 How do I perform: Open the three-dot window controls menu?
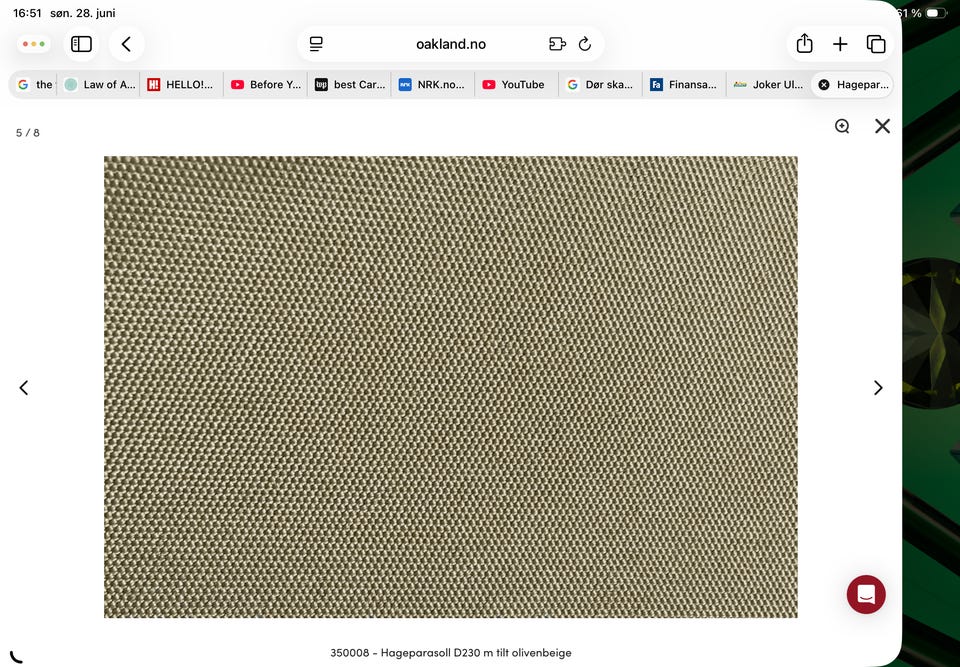pos(34,44)
